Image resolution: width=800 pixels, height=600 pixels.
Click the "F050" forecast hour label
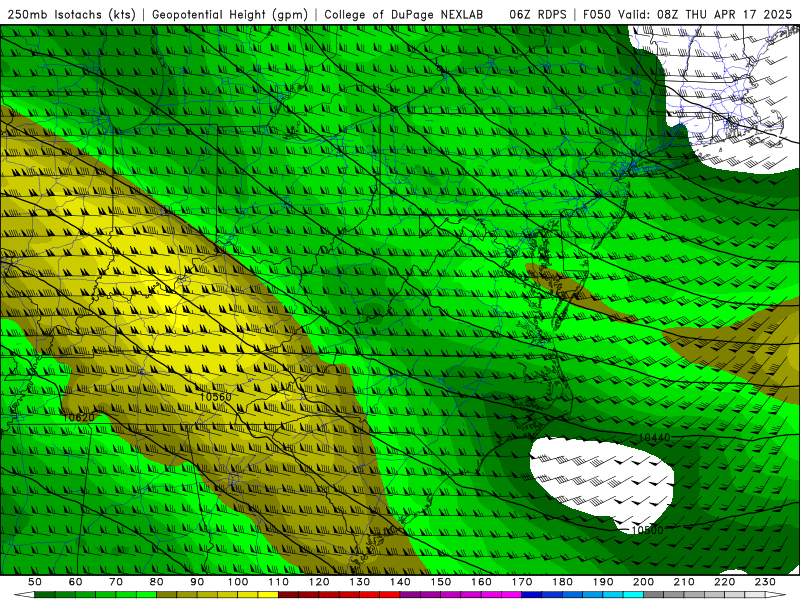click(596, 14)
